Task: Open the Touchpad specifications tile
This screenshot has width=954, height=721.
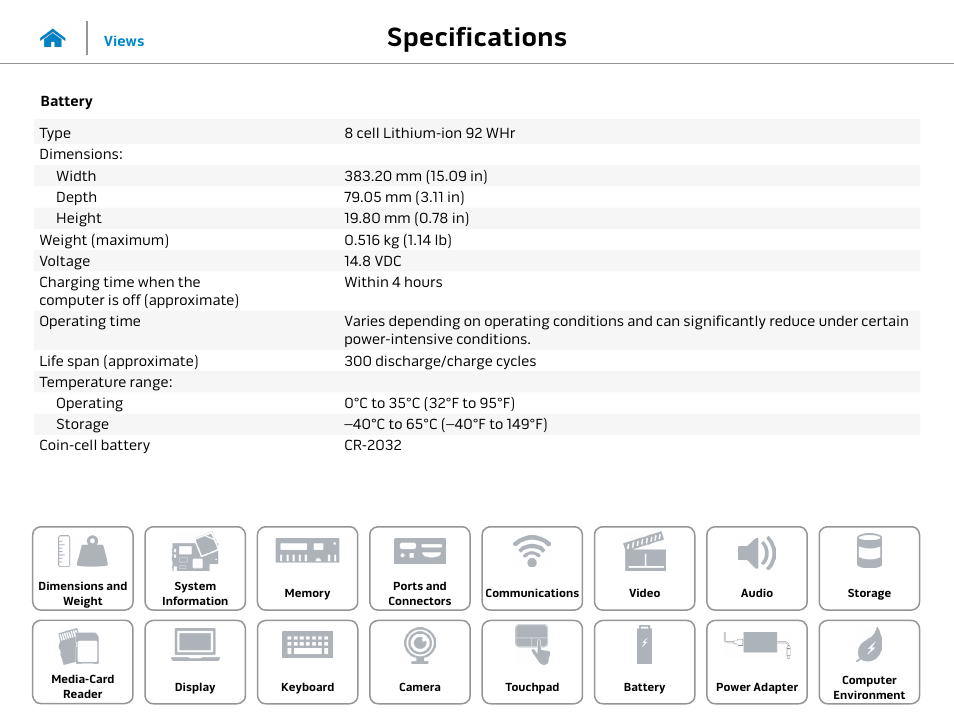Action: point(532,662)
